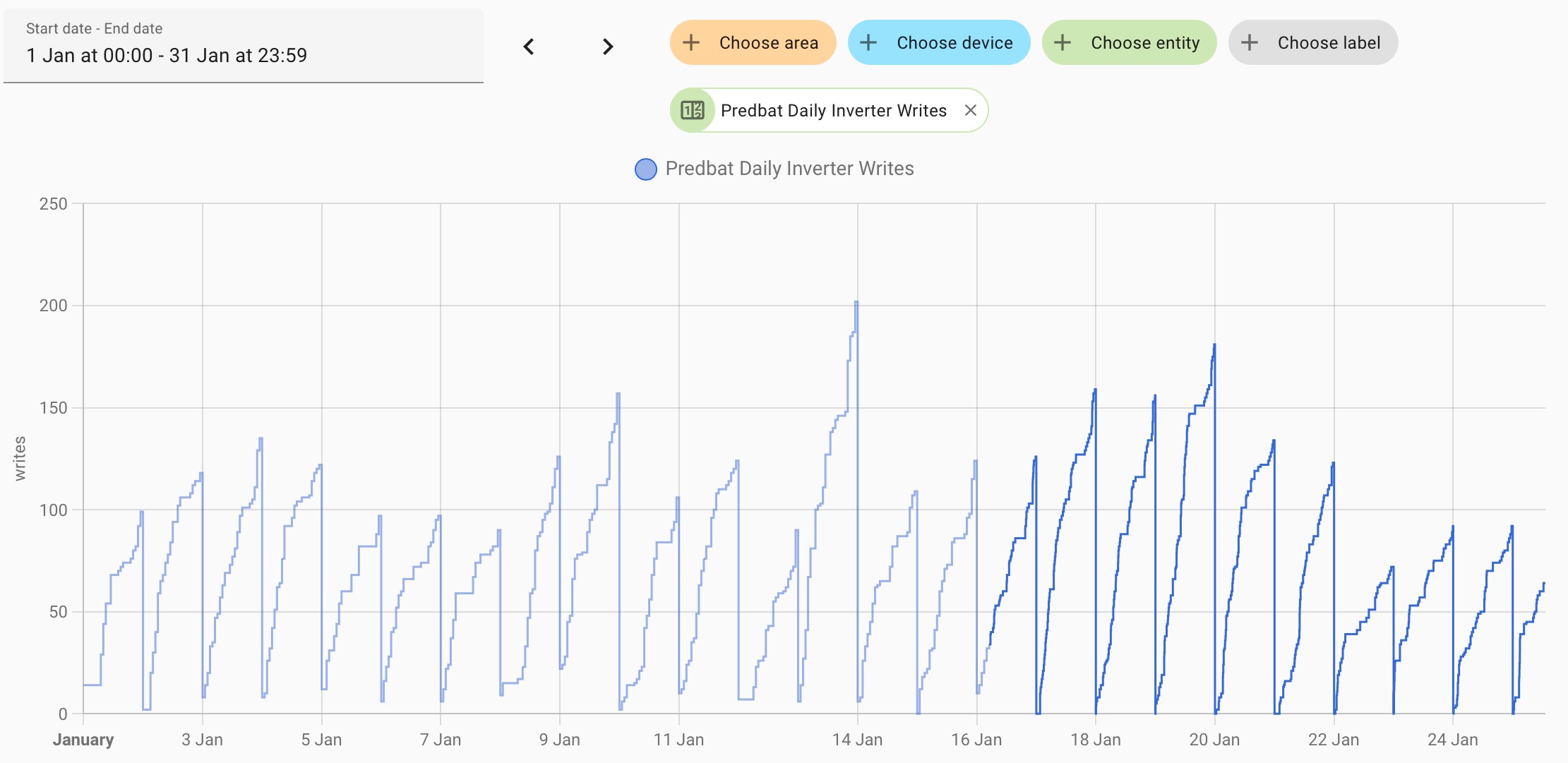Go to the previous date range
The height and width of the screenshot is (763, 1568).
[x=529, y=47]
